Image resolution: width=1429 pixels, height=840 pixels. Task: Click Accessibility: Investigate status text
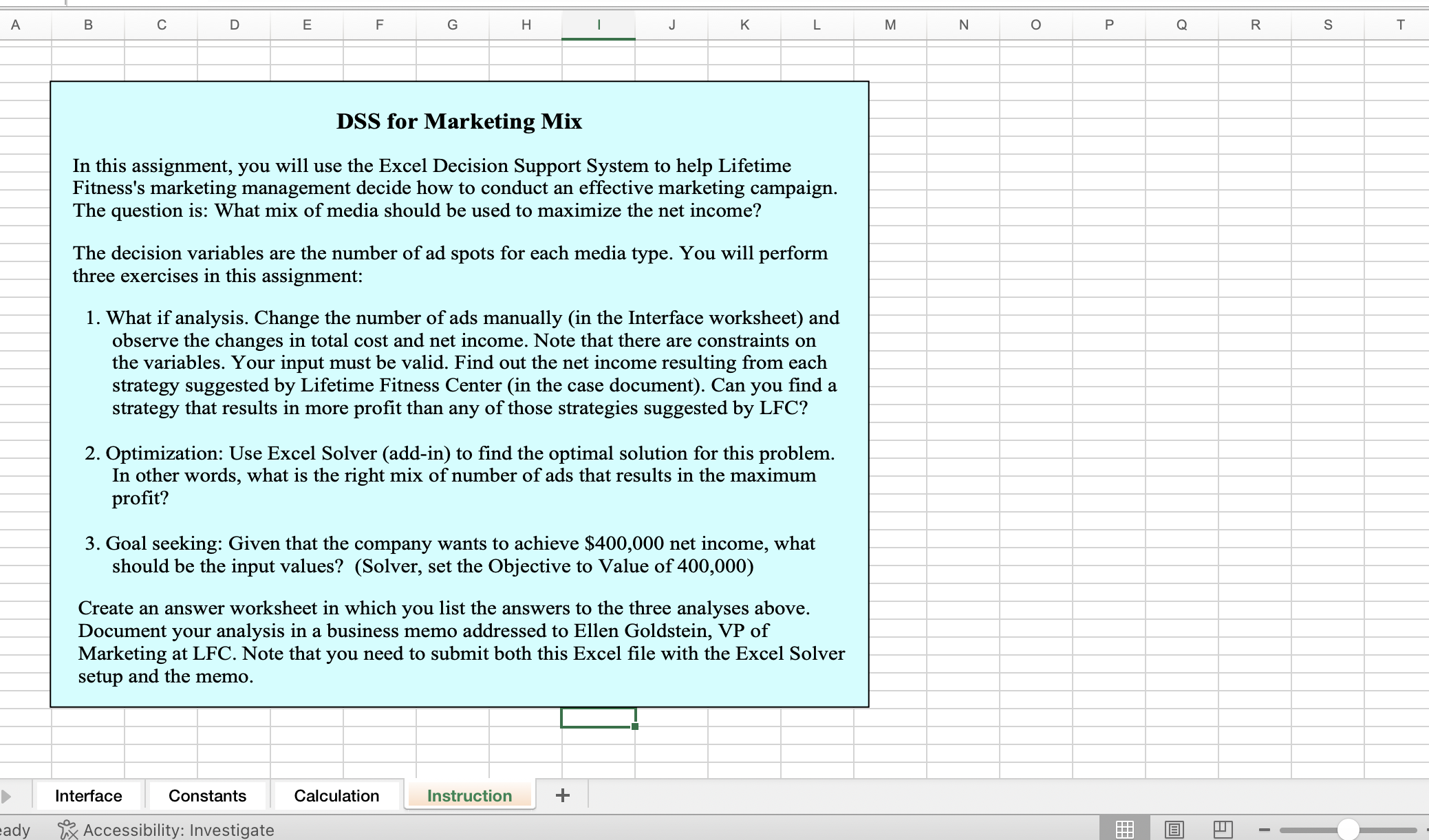(x=178, y=830)
